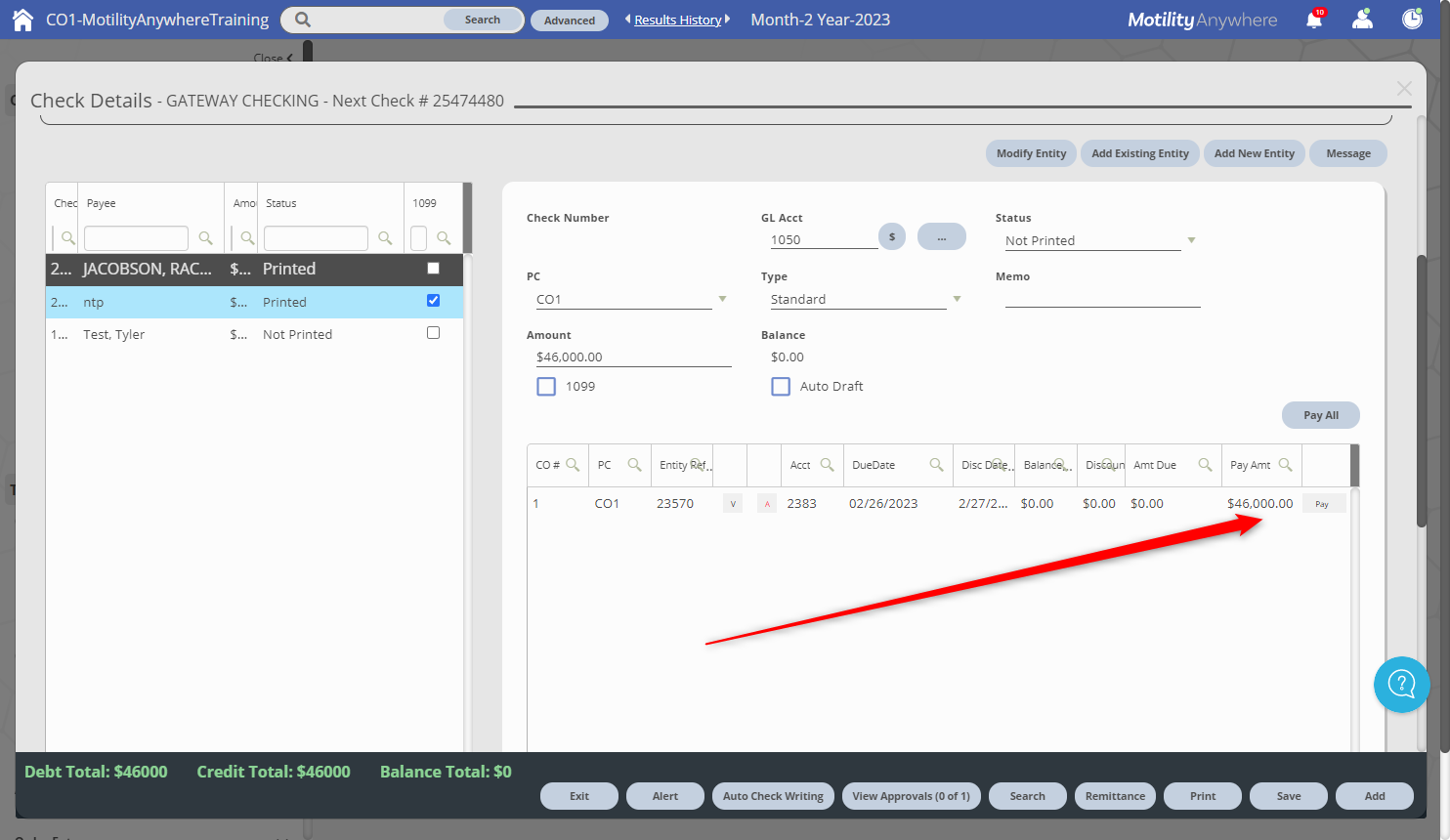Viewport: 1450px width, 840px height.
Task: Expand the Type dropdown showing Standard
Action: pos(957,299)
